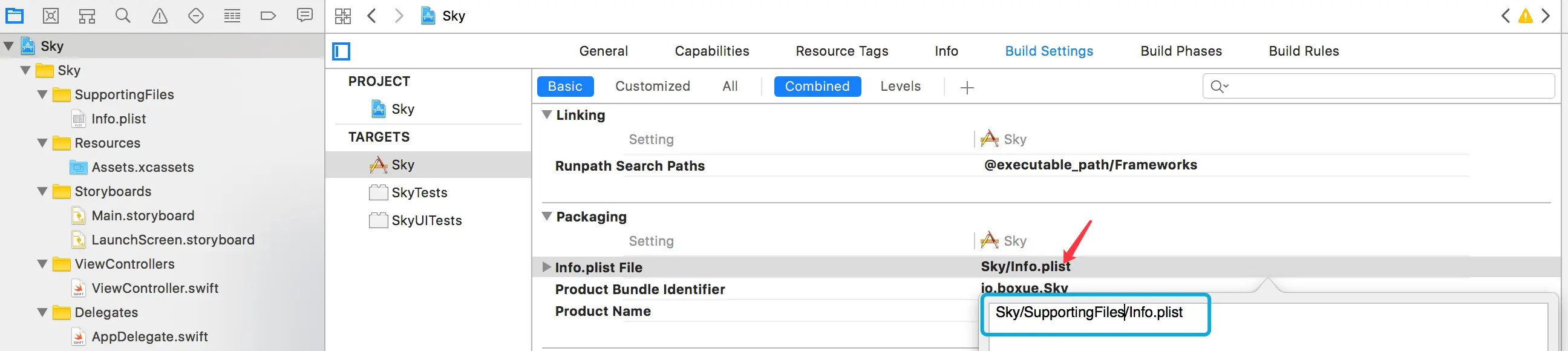Screen dimensions: 1568x351
Task: Switch to the Build Phases tab
Action: click(x=1181, y=51)
